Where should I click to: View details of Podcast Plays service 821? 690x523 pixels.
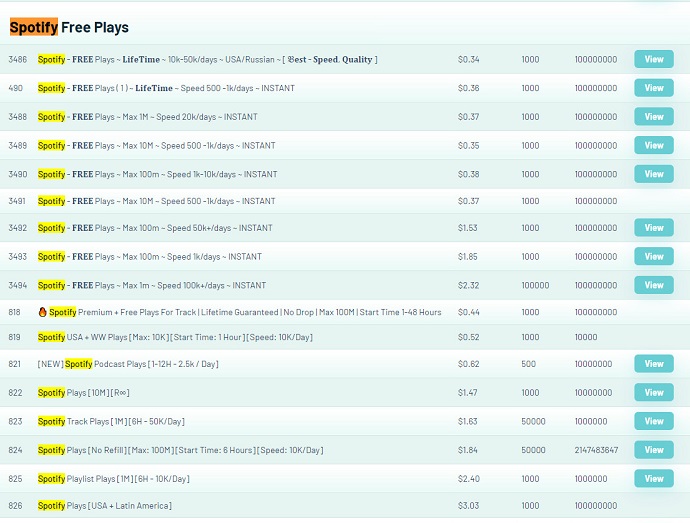(653, 364)
